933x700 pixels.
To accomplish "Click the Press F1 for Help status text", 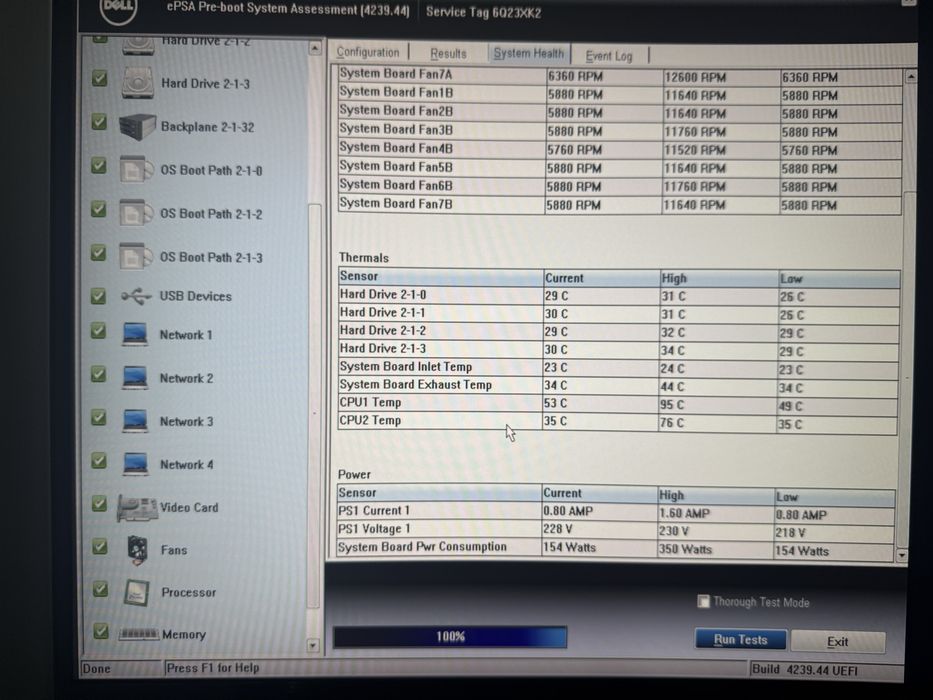I will click(213, 668).
